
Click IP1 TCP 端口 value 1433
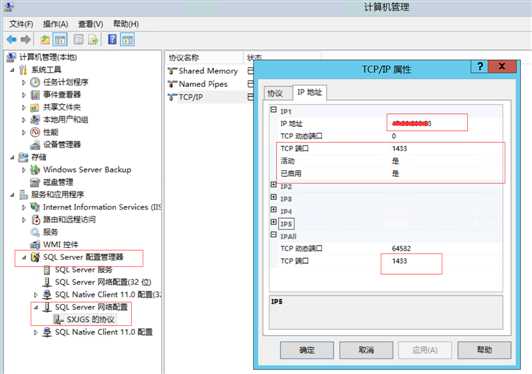pyautogui.click(x=400, y=149)
